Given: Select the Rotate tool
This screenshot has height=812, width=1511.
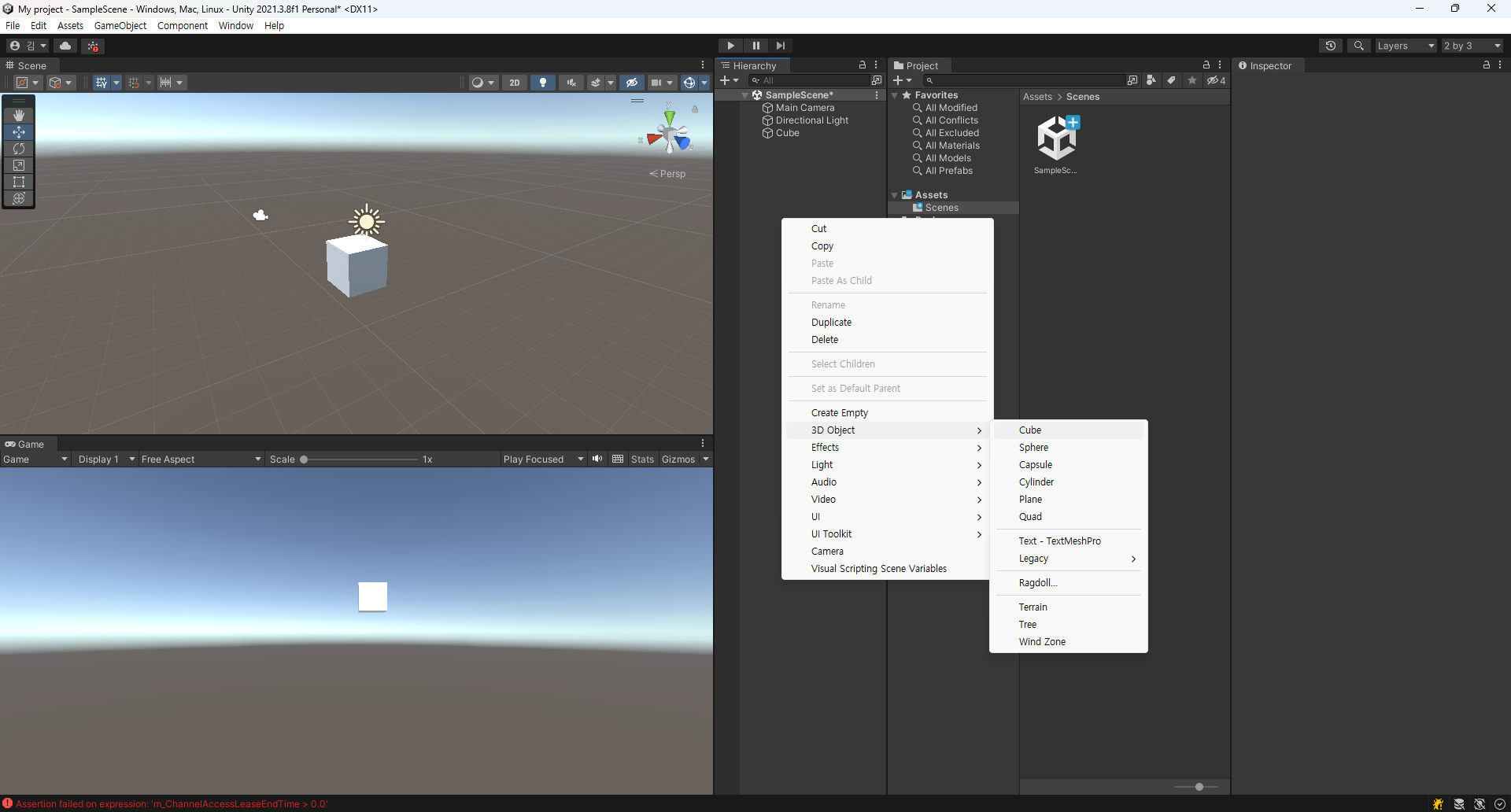Looking at the screenshot, I should [x=19, y=149].
